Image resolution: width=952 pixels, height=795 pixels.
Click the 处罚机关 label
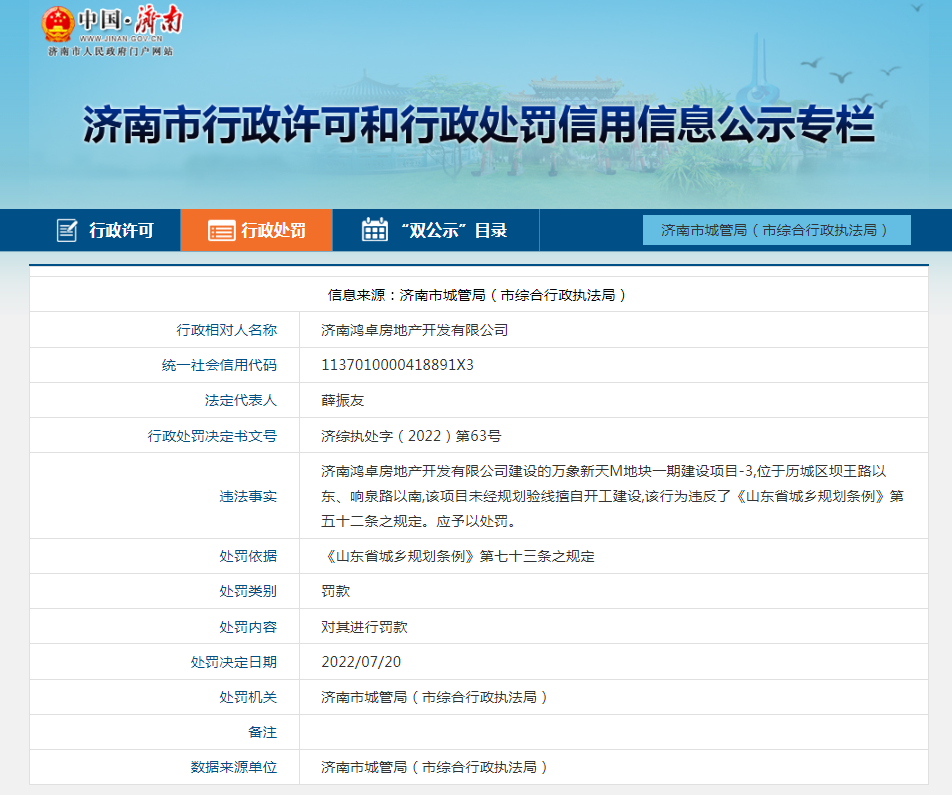(248, 697)
